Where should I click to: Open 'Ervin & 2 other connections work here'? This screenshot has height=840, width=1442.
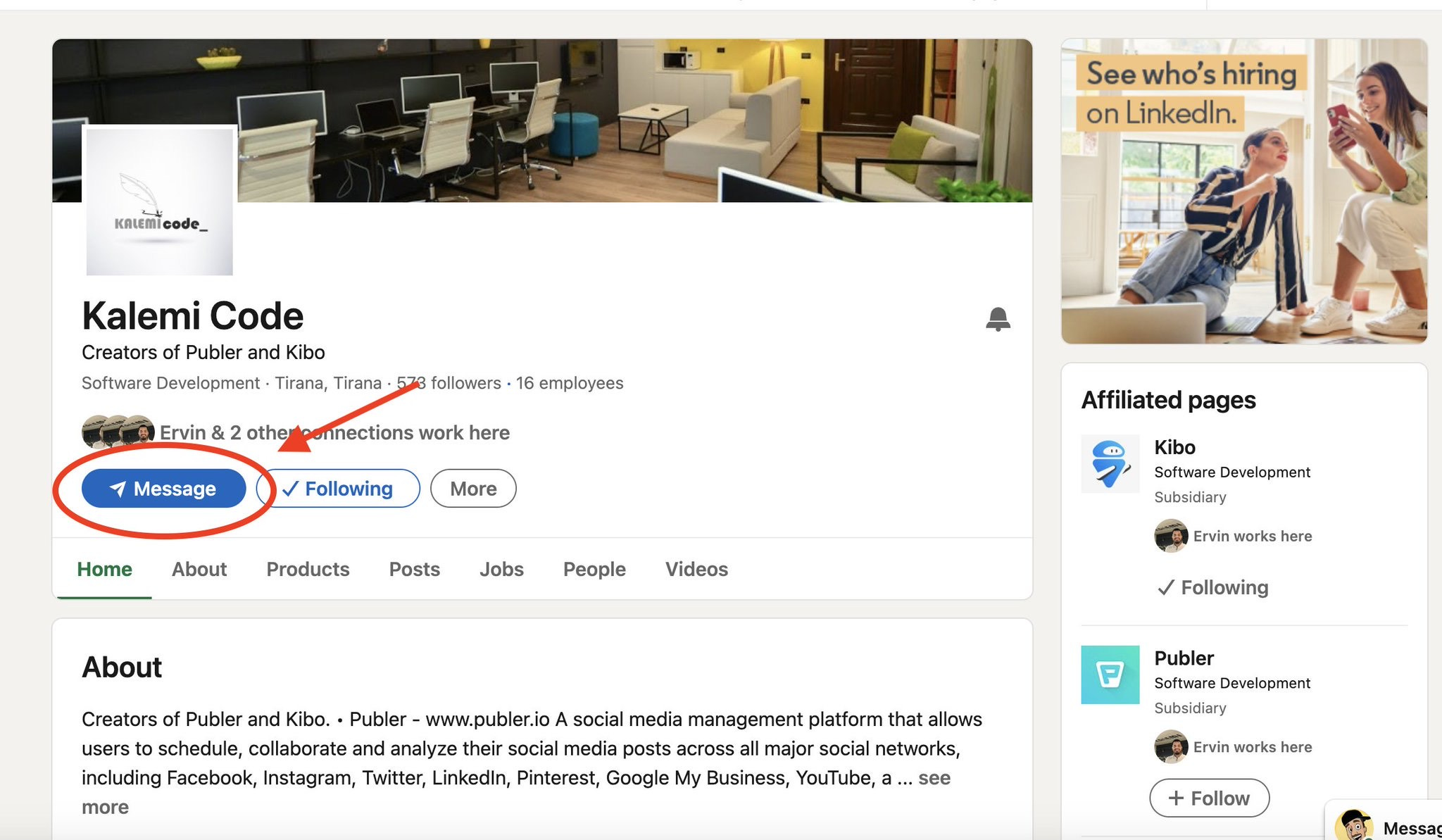click(x=334, y=432)
